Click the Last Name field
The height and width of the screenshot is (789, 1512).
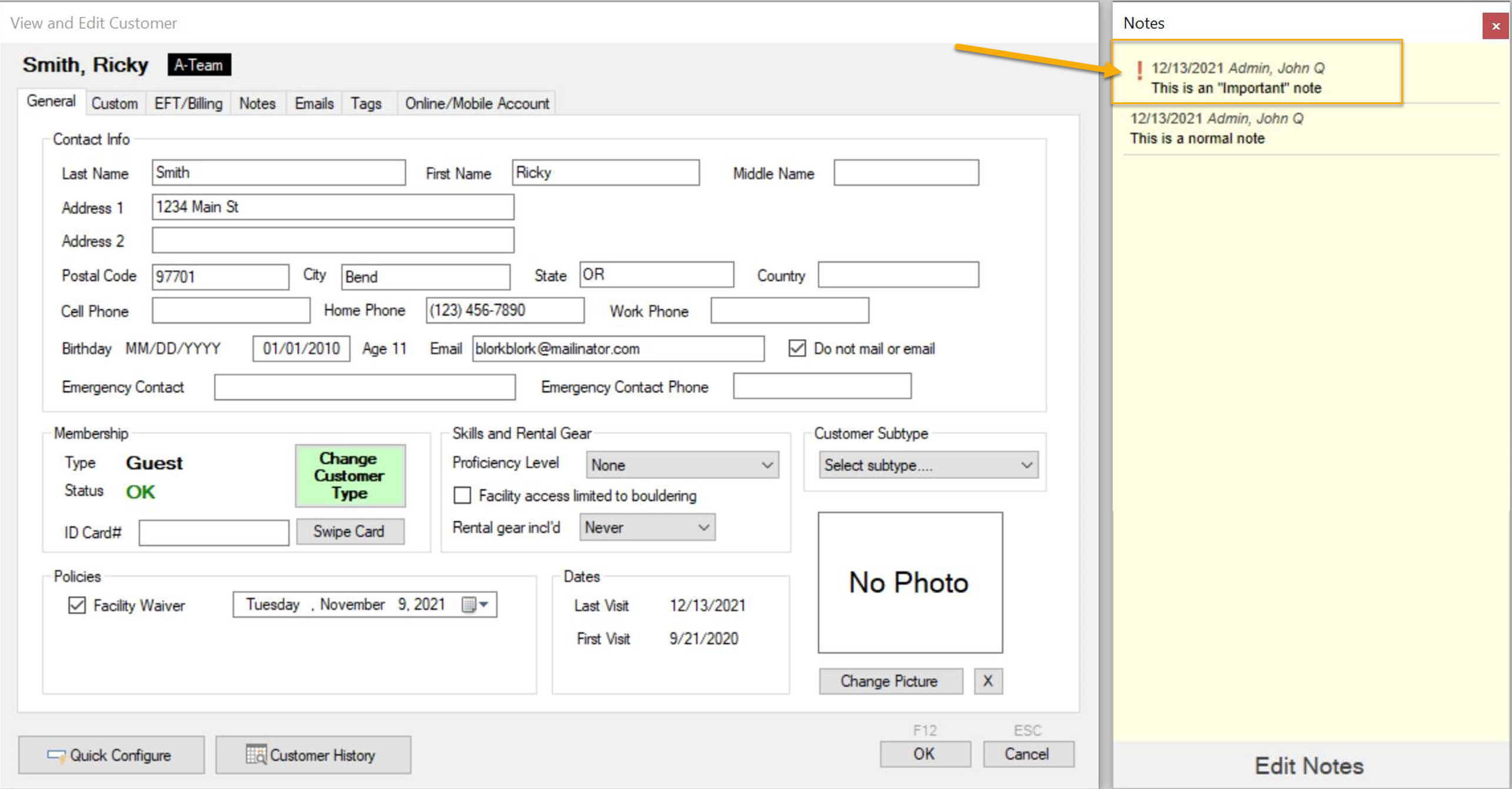(x=278, y=172)
